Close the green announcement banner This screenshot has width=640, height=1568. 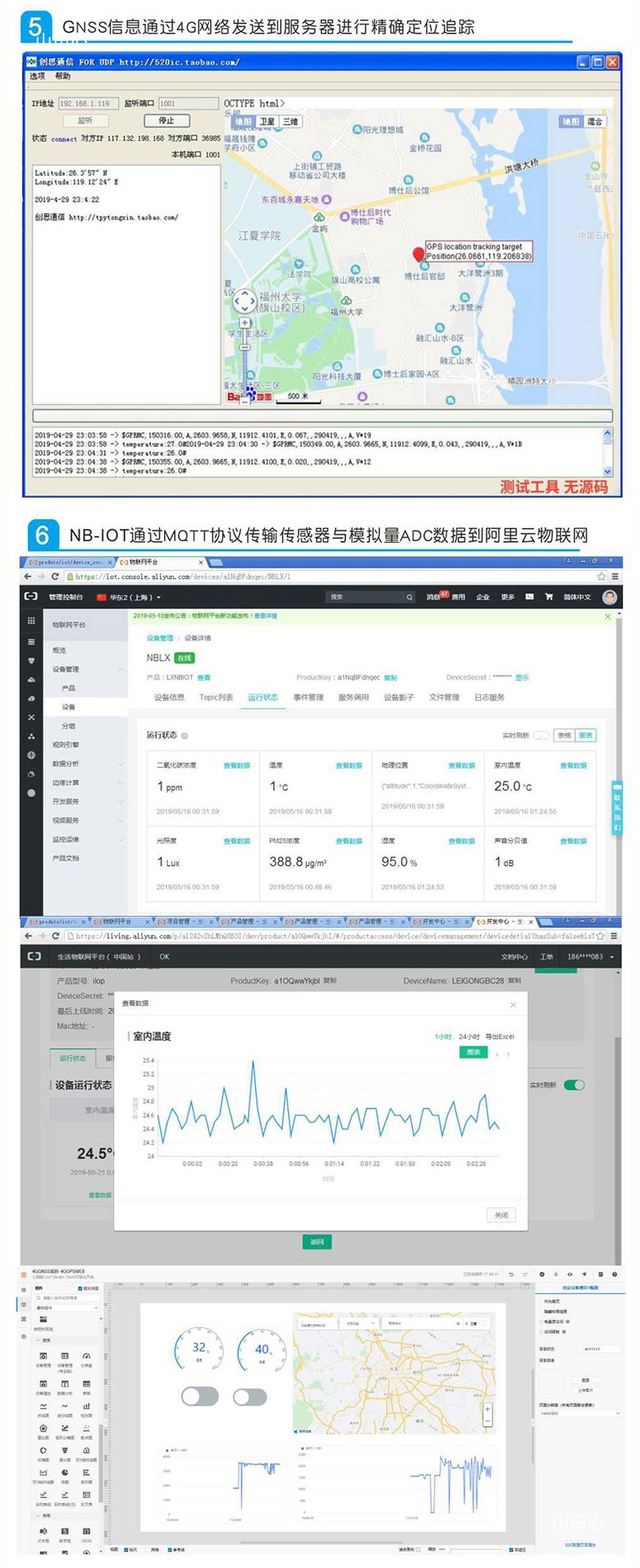[x=607, y=616]
